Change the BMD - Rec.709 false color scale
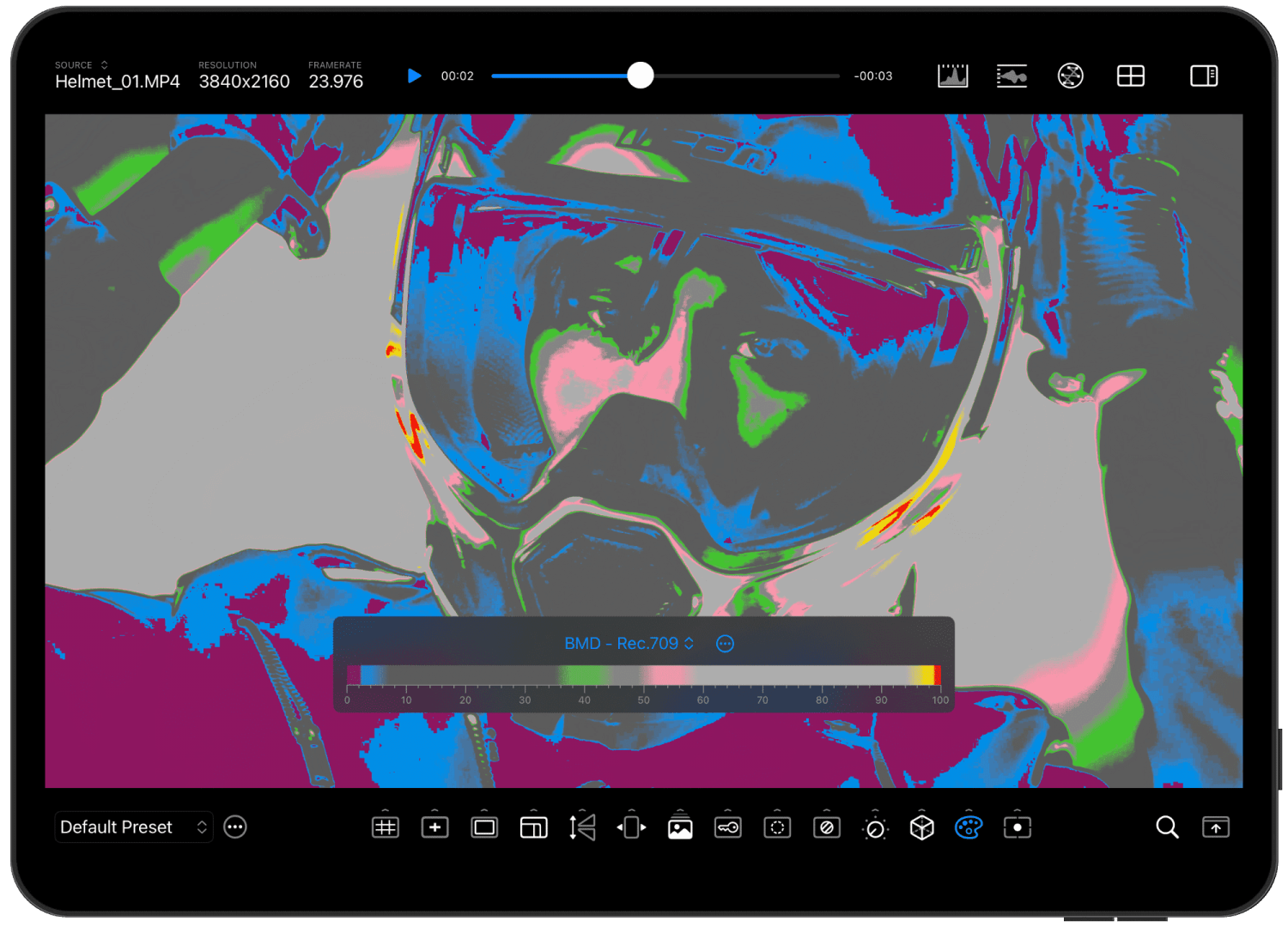1288x927 pixels. click(x=625, y=643)
